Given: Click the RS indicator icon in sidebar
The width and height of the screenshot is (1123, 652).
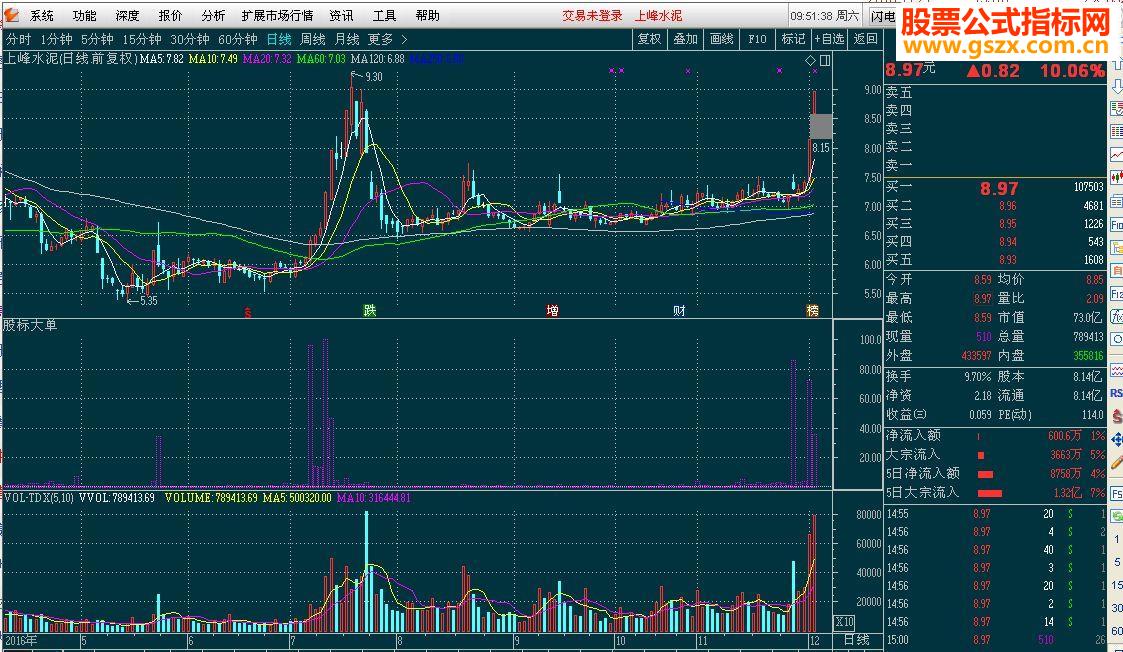Looking at the screenshot, I should point(1117,393).
